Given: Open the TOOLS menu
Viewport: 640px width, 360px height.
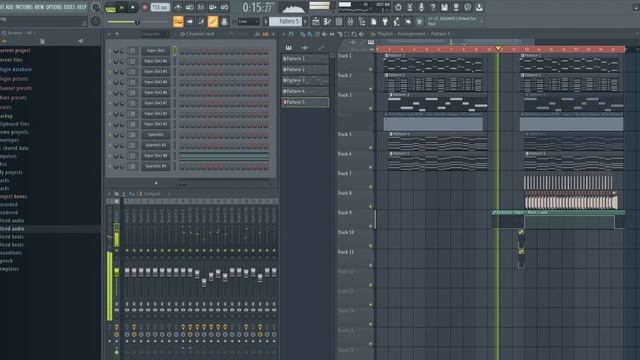Looking at the screenshot, I should tap(69, 7).
